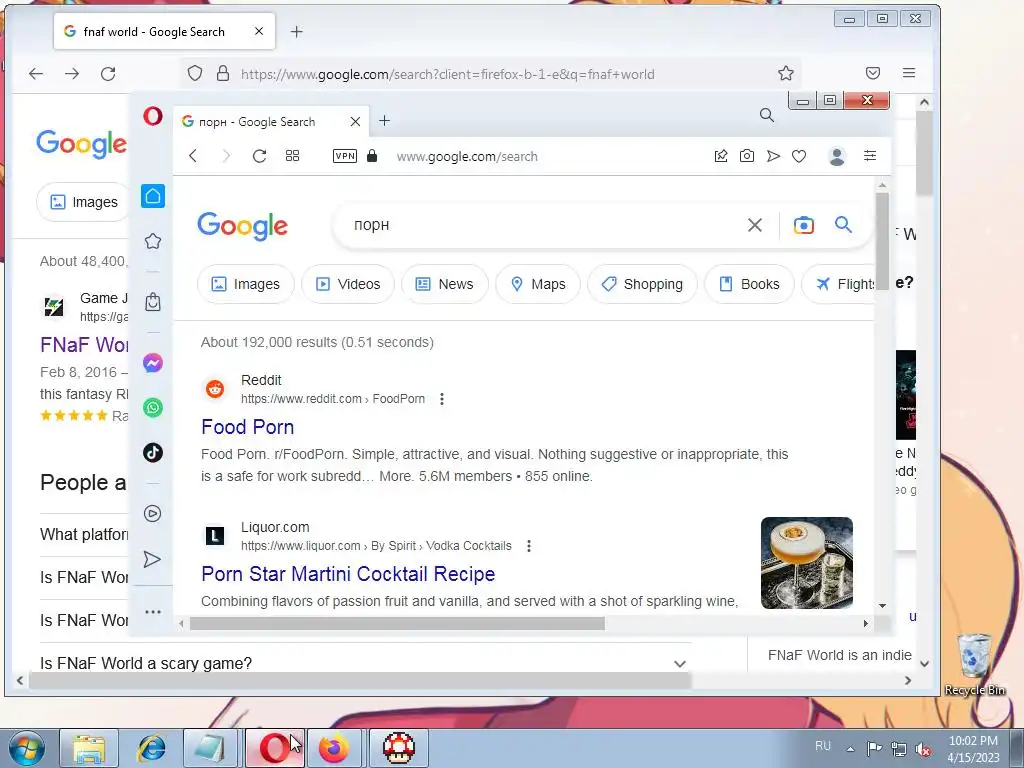Add page to Opera bookmarks heart
The width and height of the screenshot is (1024, 768).
799,156
